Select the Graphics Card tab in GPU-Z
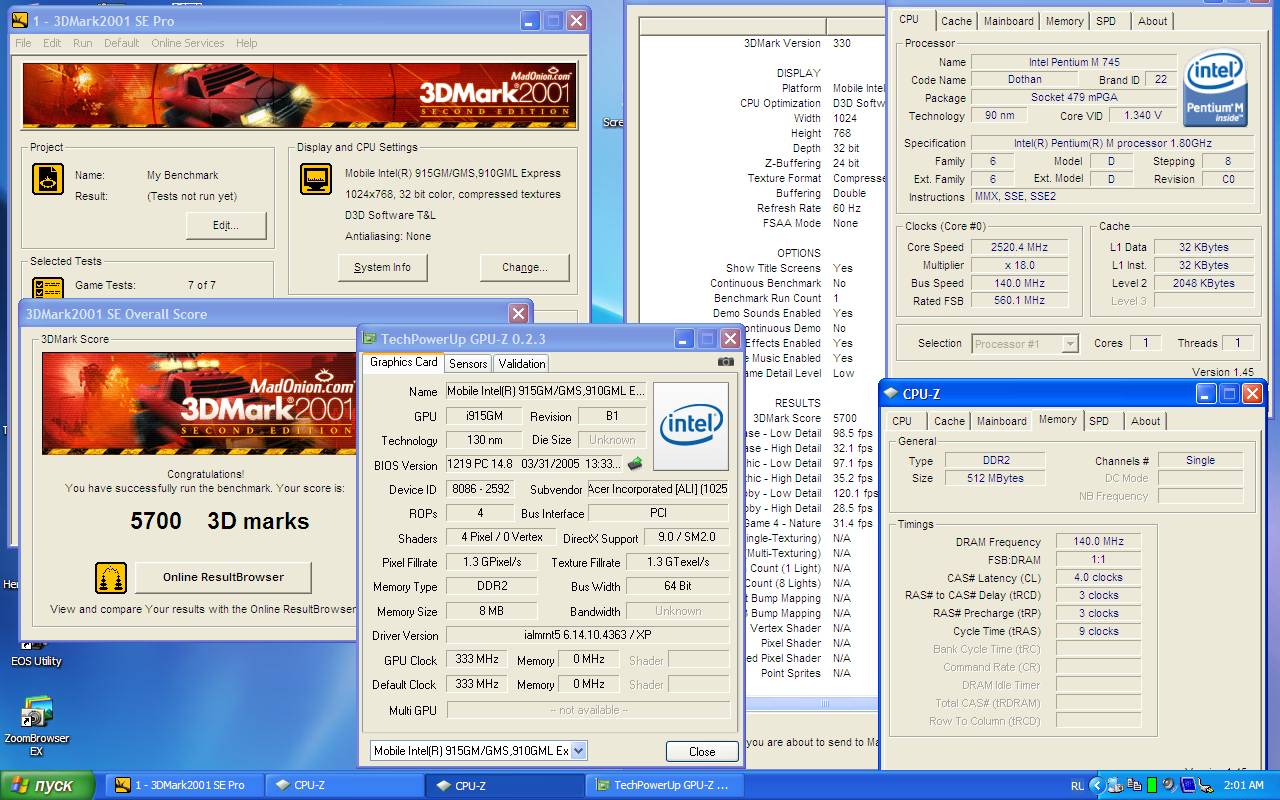Screen dimensions: 1280x800 [403, 362]
